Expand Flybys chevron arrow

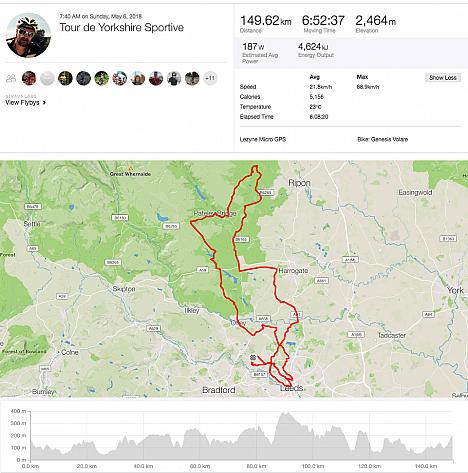click(44, 103)
